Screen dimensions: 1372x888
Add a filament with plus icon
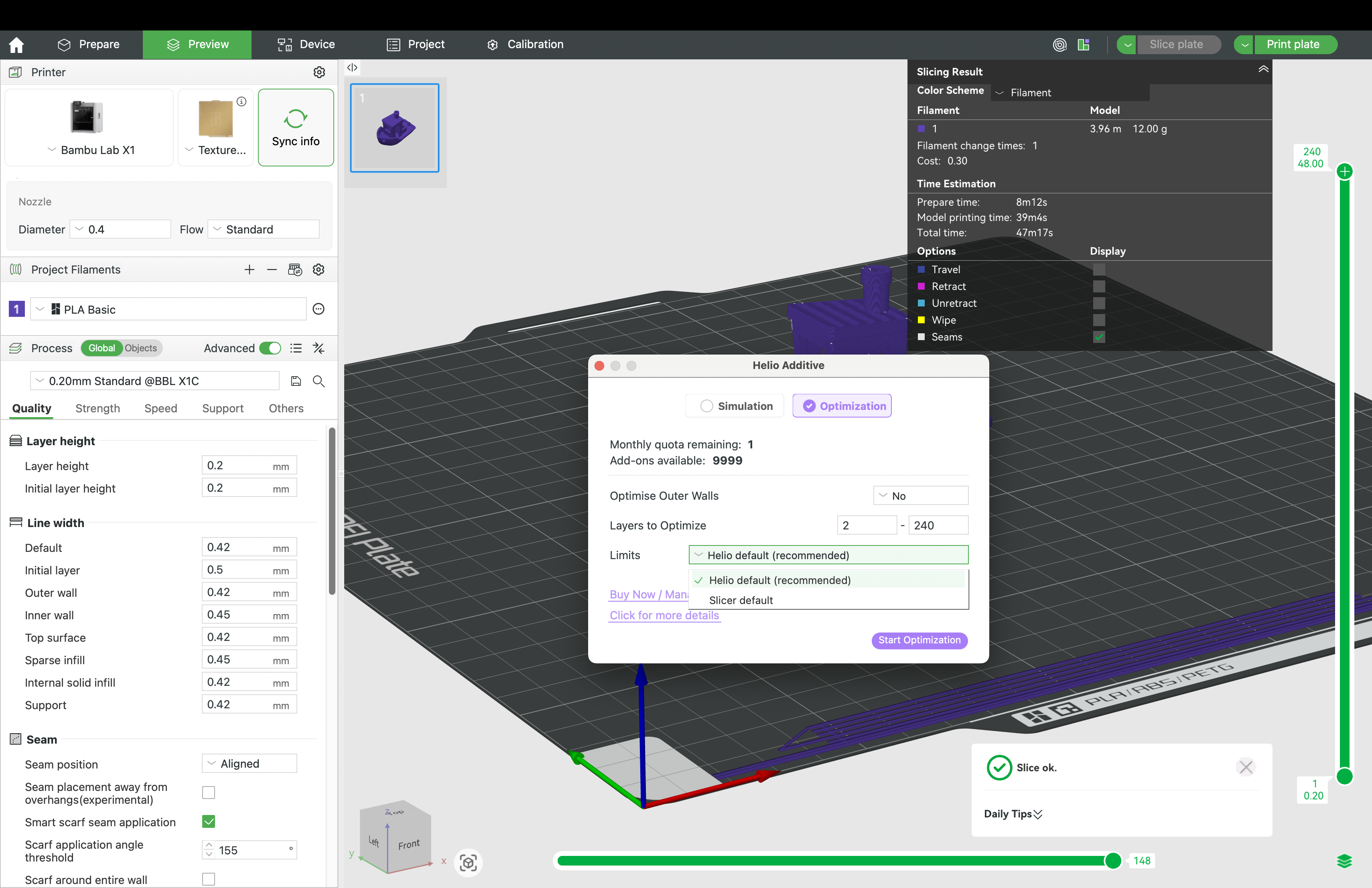(249, 270)
